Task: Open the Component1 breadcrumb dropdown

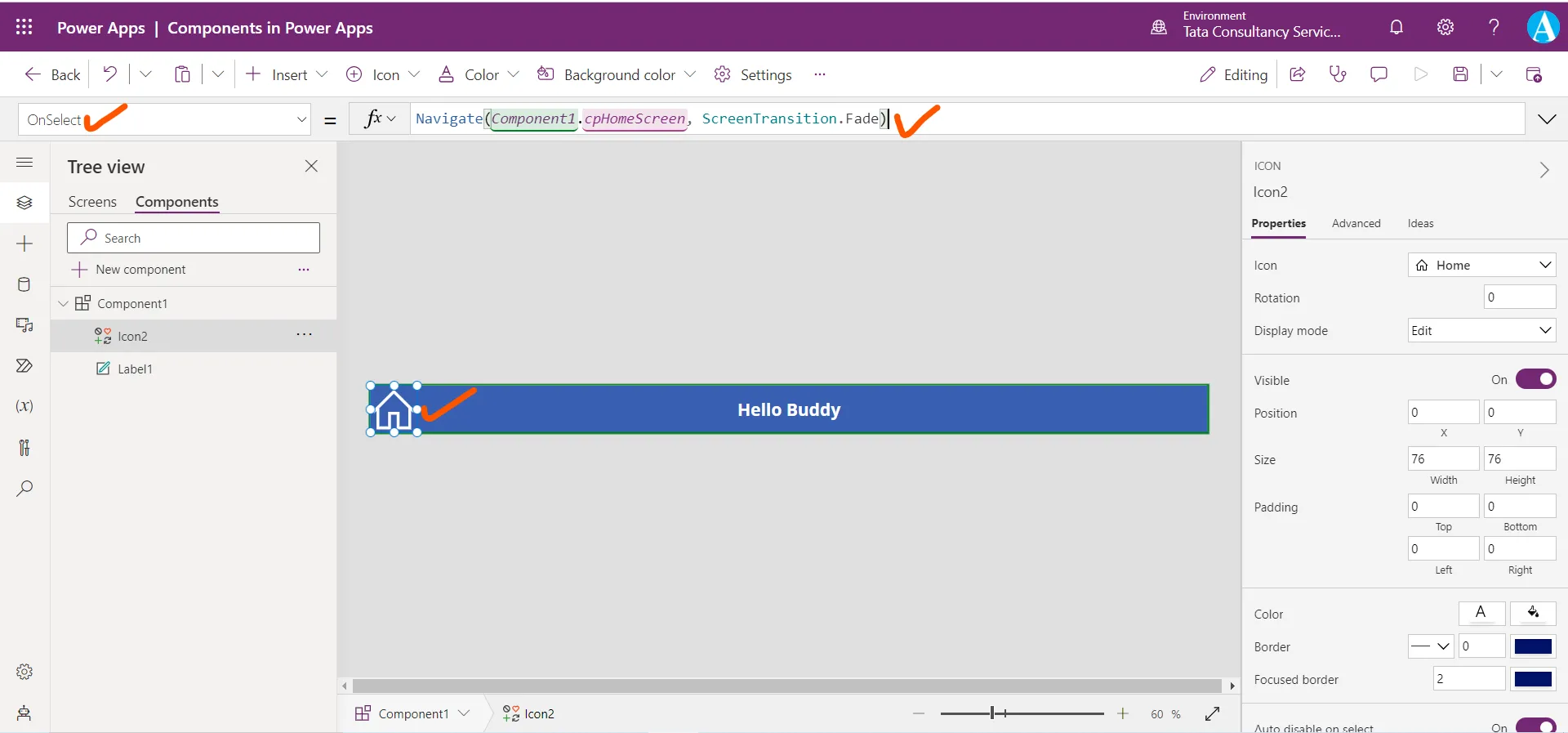Action: [x=464, y=713]
